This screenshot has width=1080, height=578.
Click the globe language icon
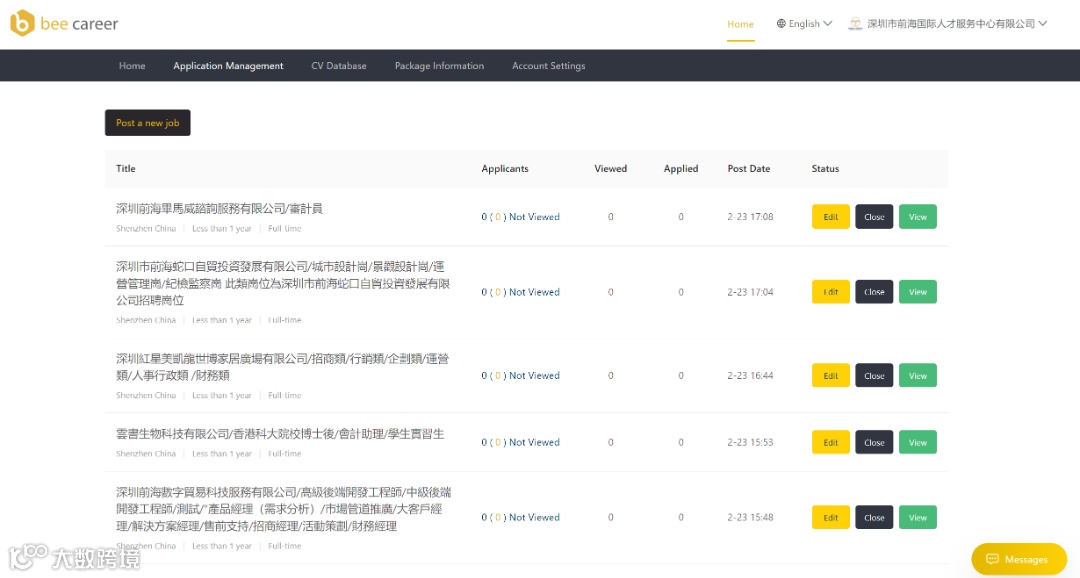coord(781,23)
